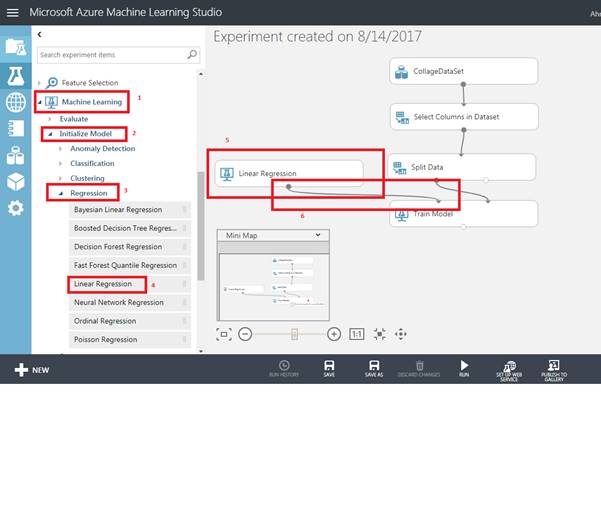
Task: Save the experiment
Action: click(329, 369)
